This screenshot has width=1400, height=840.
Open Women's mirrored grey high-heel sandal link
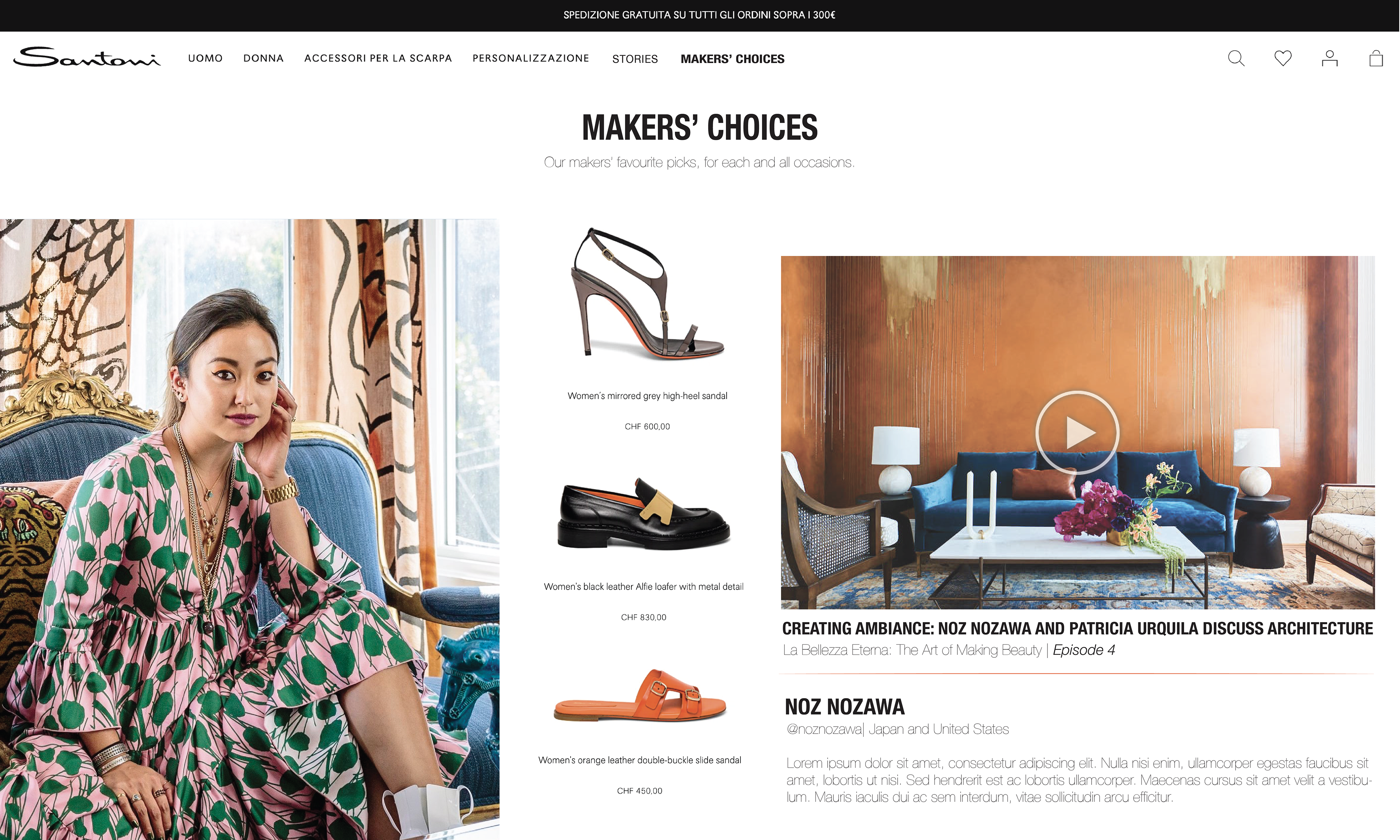tap(647, 396)
